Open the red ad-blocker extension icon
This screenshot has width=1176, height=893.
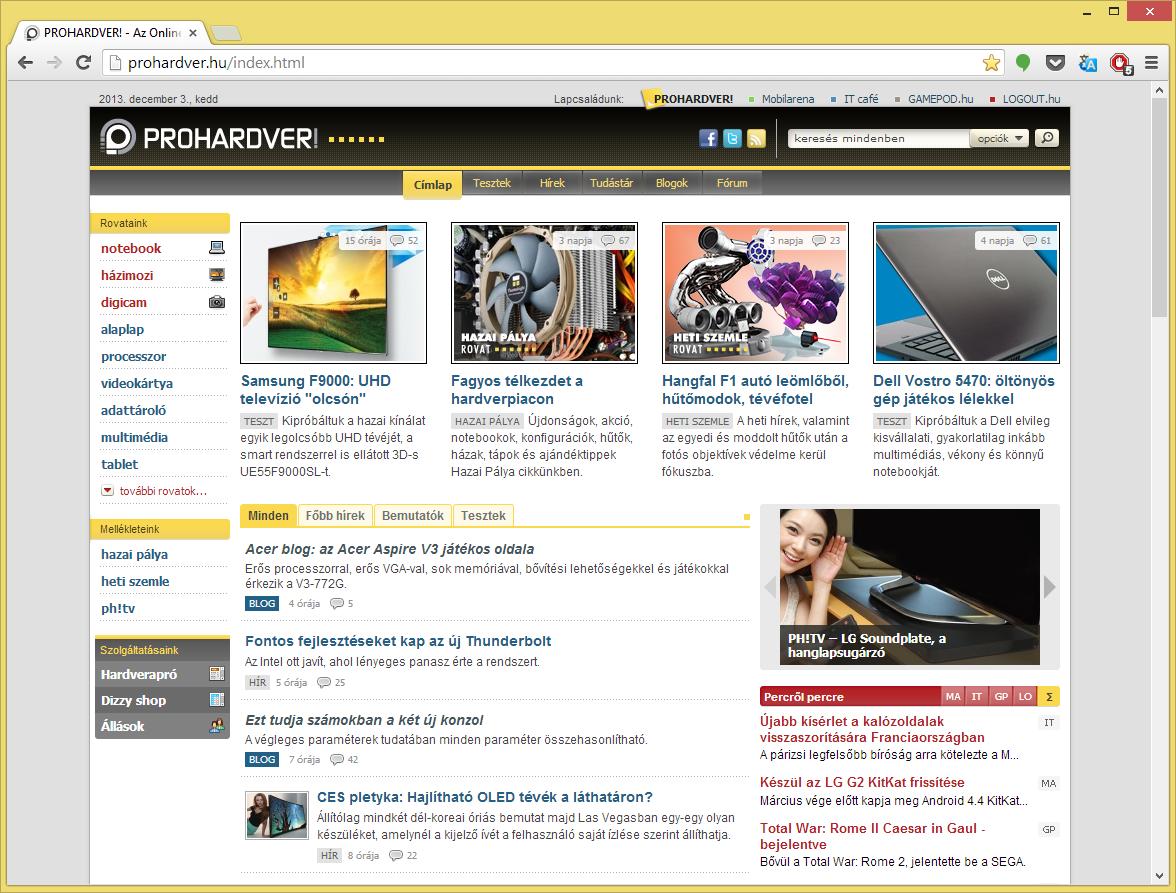(1120, 63)
